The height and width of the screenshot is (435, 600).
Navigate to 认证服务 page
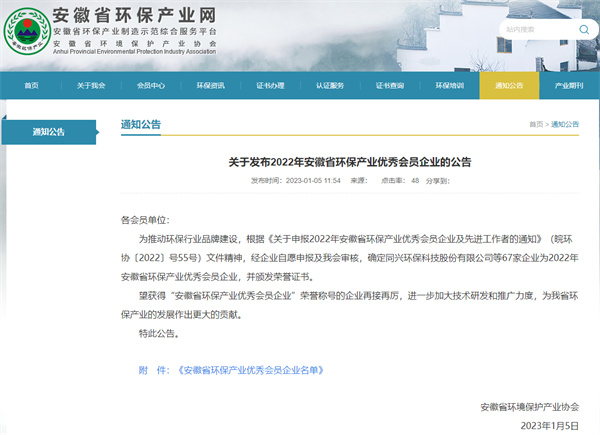330,86
